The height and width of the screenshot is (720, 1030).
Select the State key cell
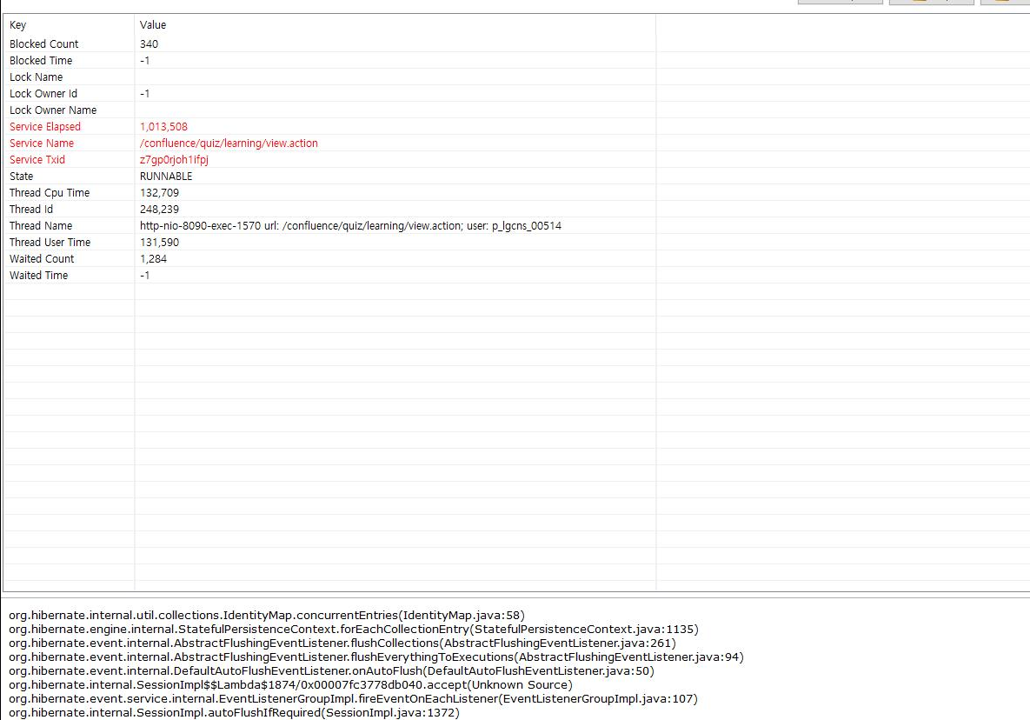[21, 176]
